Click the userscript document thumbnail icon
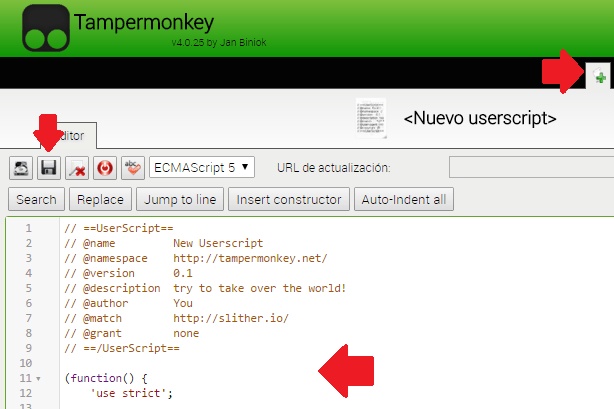614x409 pixels. [x=371, y=118]
